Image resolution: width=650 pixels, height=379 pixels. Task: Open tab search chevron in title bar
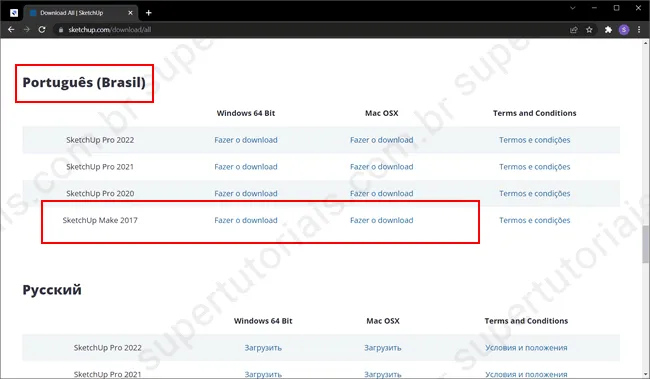[x=572, y=8]
